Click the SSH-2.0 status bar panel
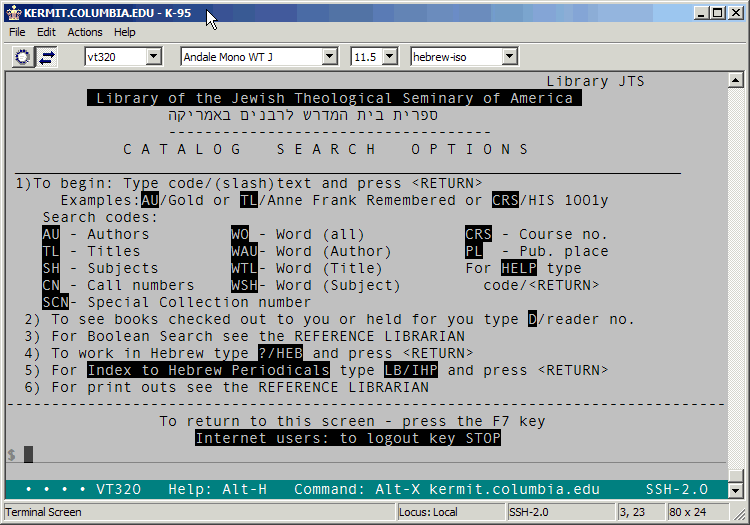The image size is (750, 525). click(558, 512)
